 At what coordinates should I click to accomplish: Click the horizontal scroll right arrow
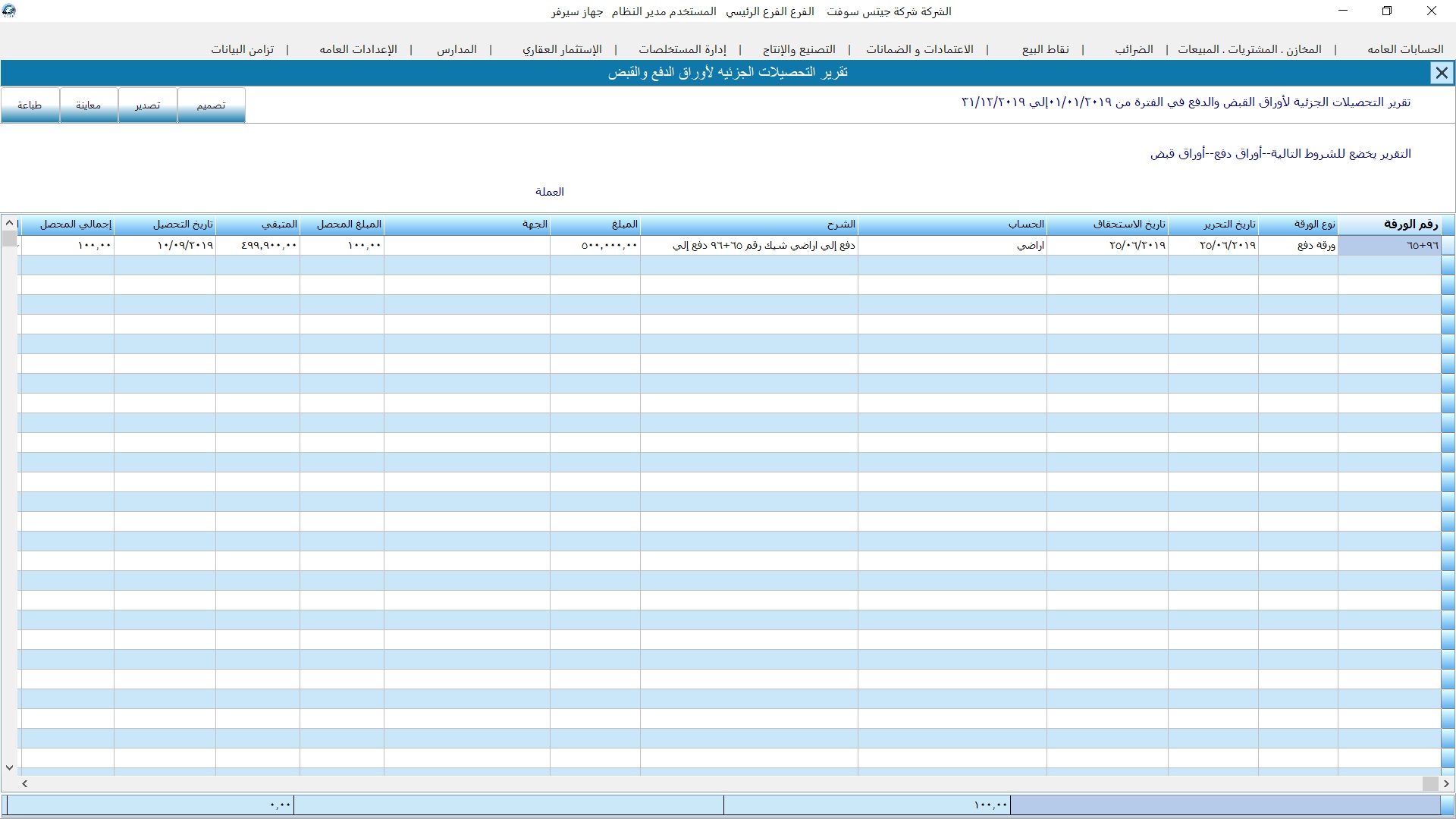coord(1446,783)
